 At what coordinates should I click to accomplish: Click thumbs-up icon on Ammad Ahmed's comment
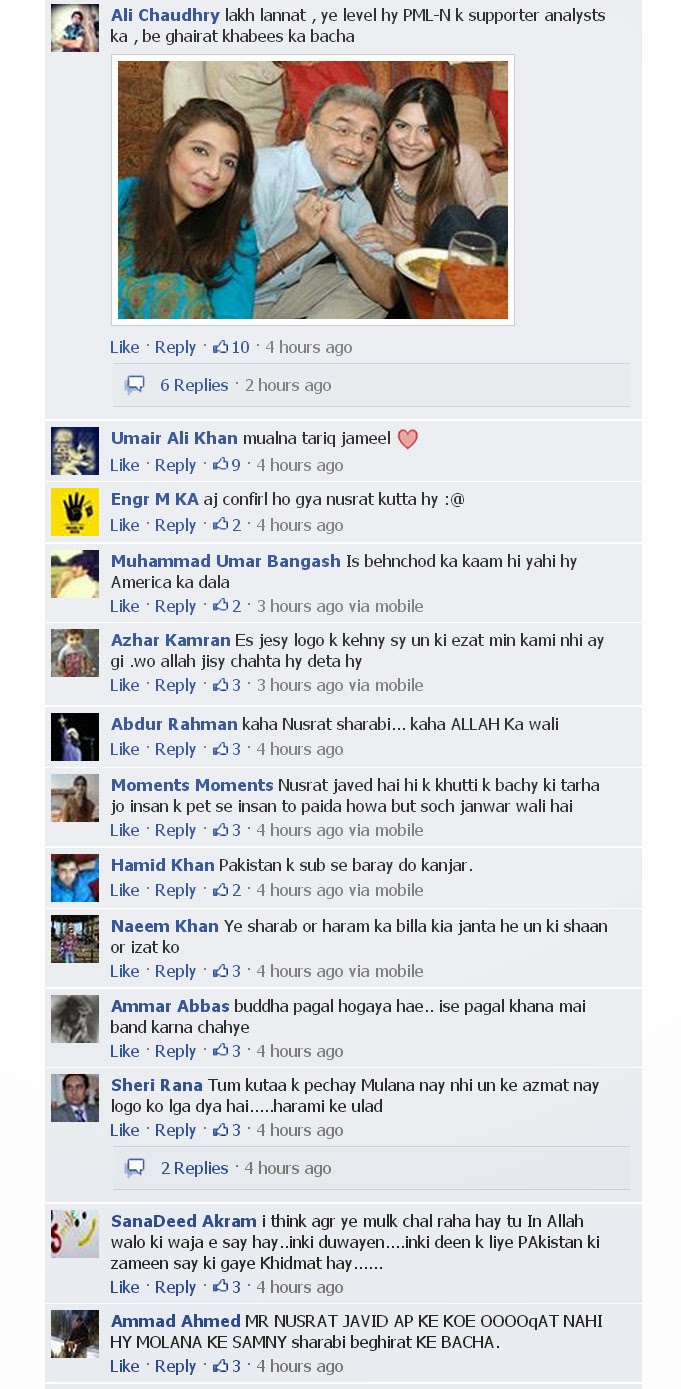[220, 1366]
